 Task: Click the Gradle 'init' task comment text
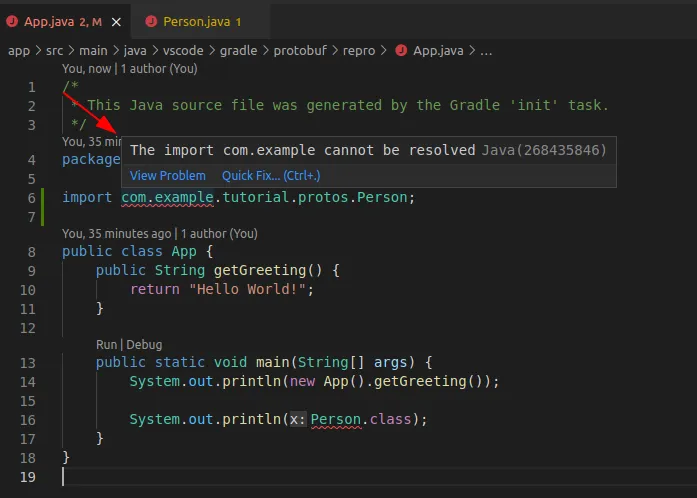(x=347, y=105)
